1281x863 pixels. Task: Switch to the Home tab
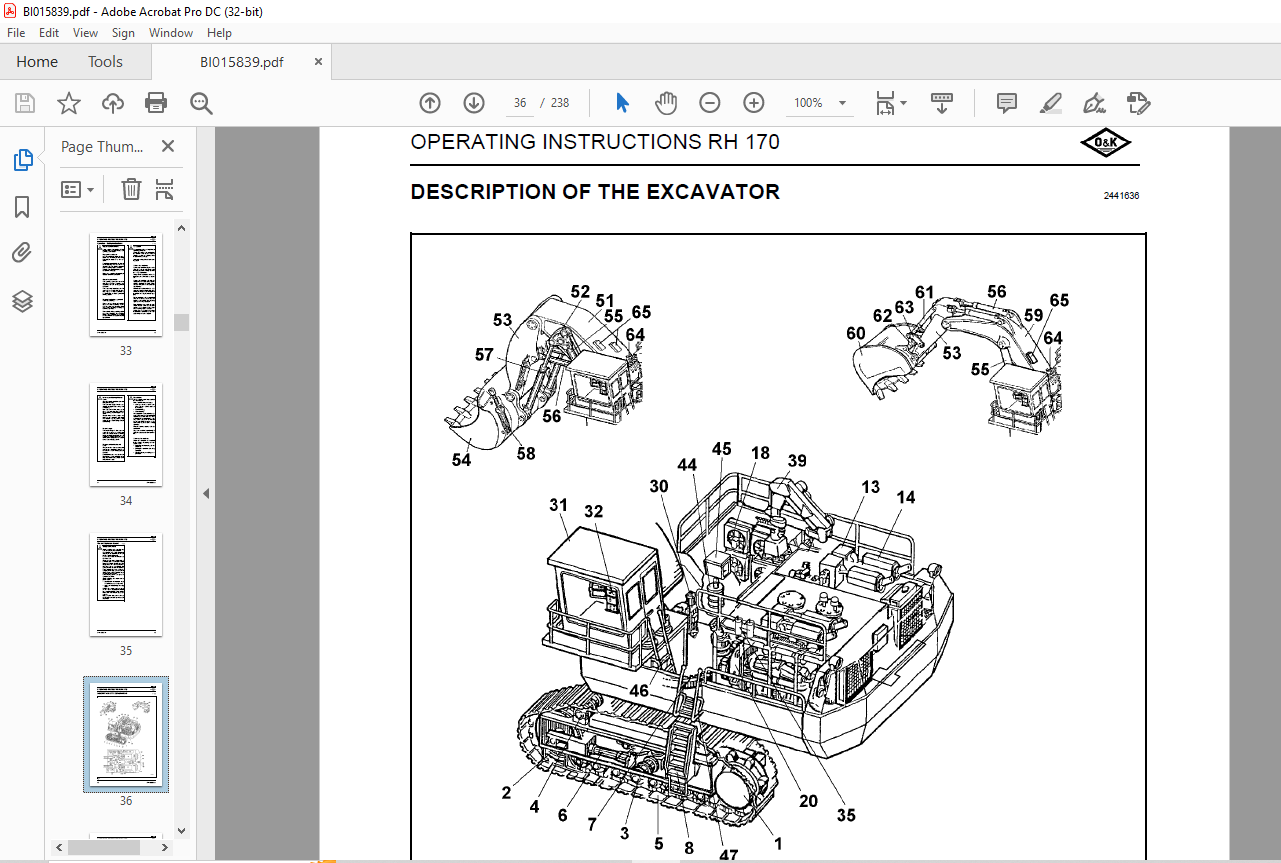(x=37, y=62)
